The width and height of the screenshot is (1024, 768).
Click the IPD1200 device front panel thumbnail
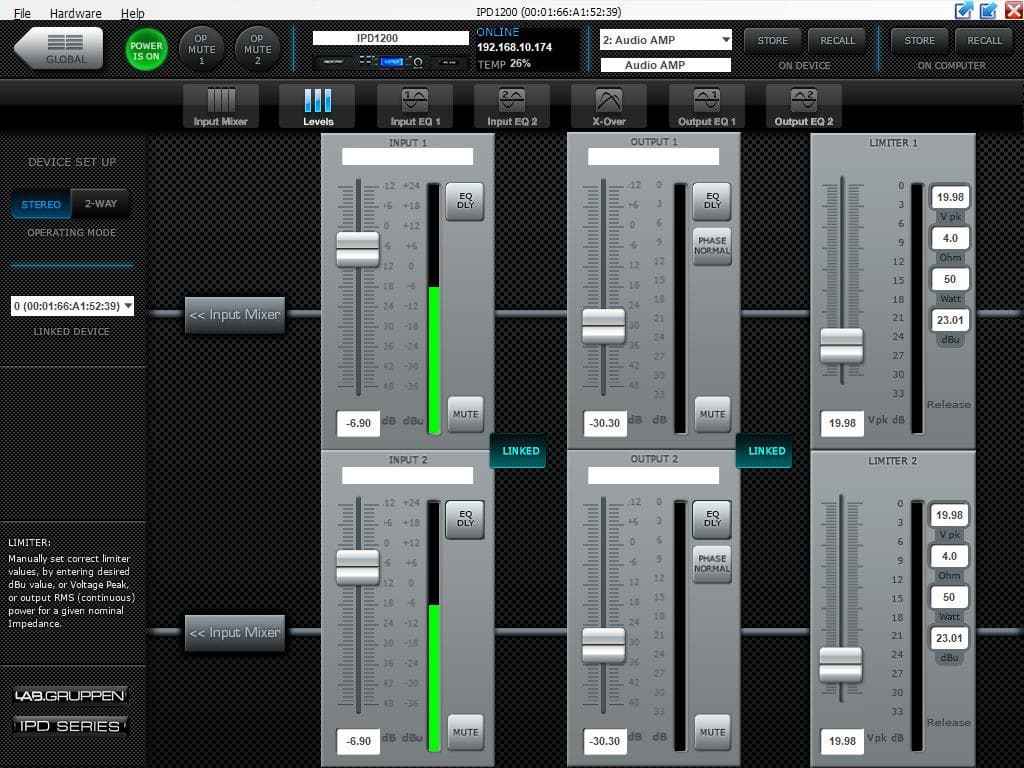pos(391,62)
